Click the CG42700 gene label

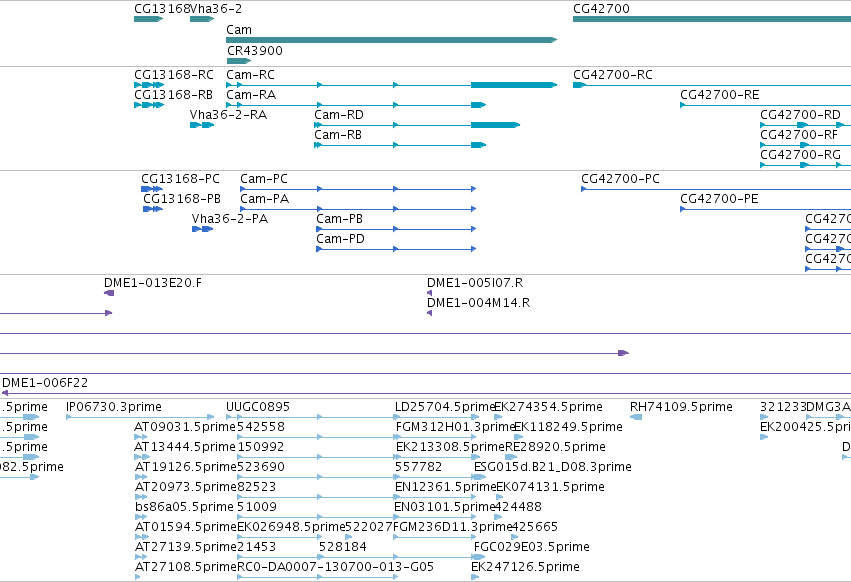(601, 9)
